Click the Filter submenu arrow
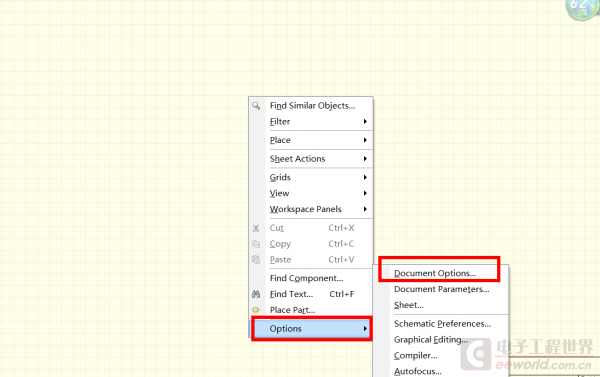Viewport: 600px width, 377px height. tap(365, 121)
